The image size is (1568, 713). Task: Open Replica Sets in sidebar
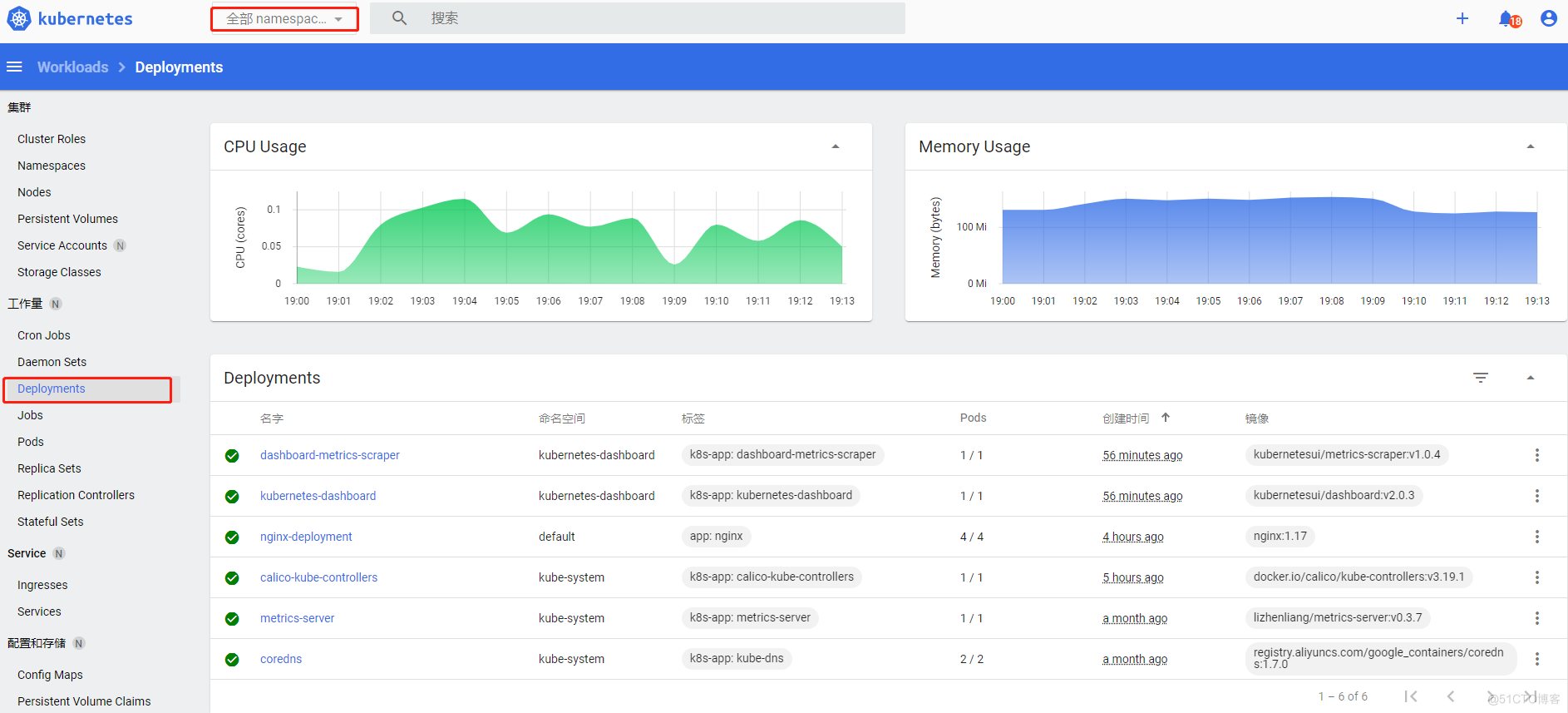click(49, 468)
